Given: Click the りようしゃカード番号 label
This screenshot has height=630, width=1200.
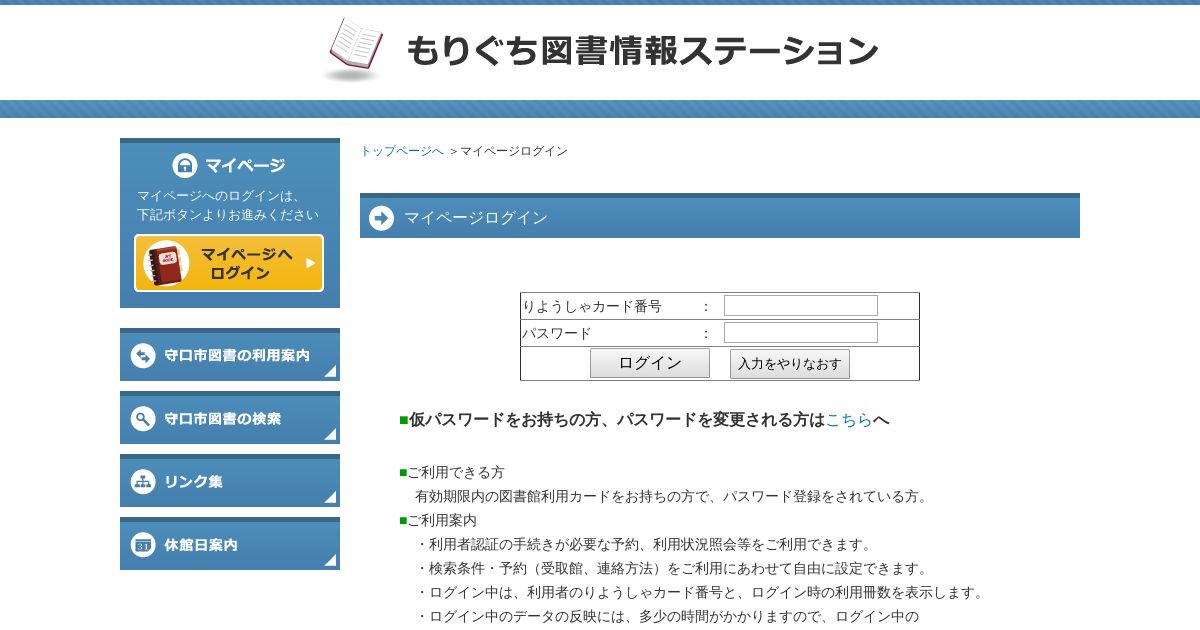Looking at the screenshot, I should click(592, 306).
